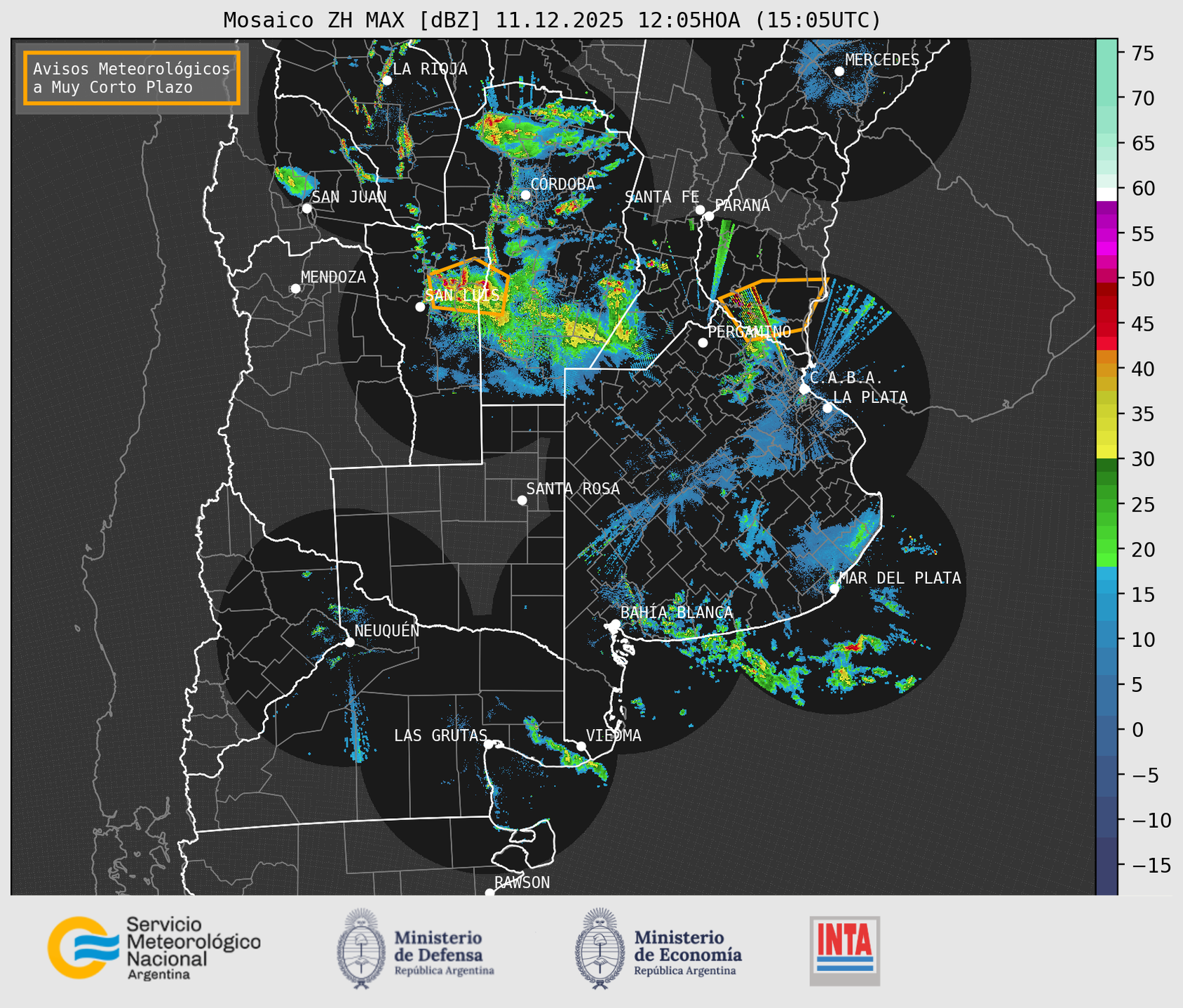Click the MENDOZA city label
The height and width of the screenshot is (1008, 1183).
click(333, 277)
